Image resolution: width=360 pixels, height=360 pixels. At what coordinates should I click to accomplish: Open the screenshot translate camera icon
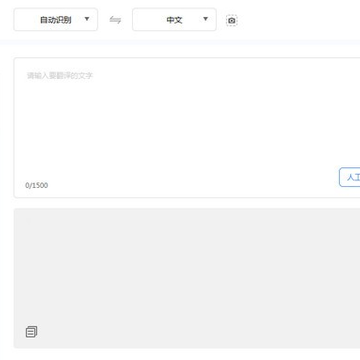click(232, 20)
